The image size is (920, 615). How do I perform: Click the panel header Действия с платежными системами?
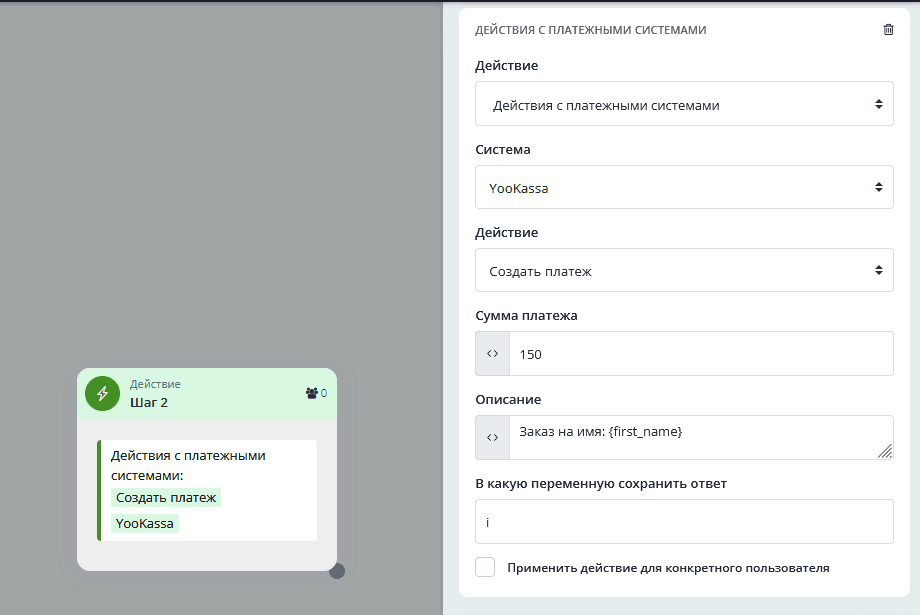590,30
